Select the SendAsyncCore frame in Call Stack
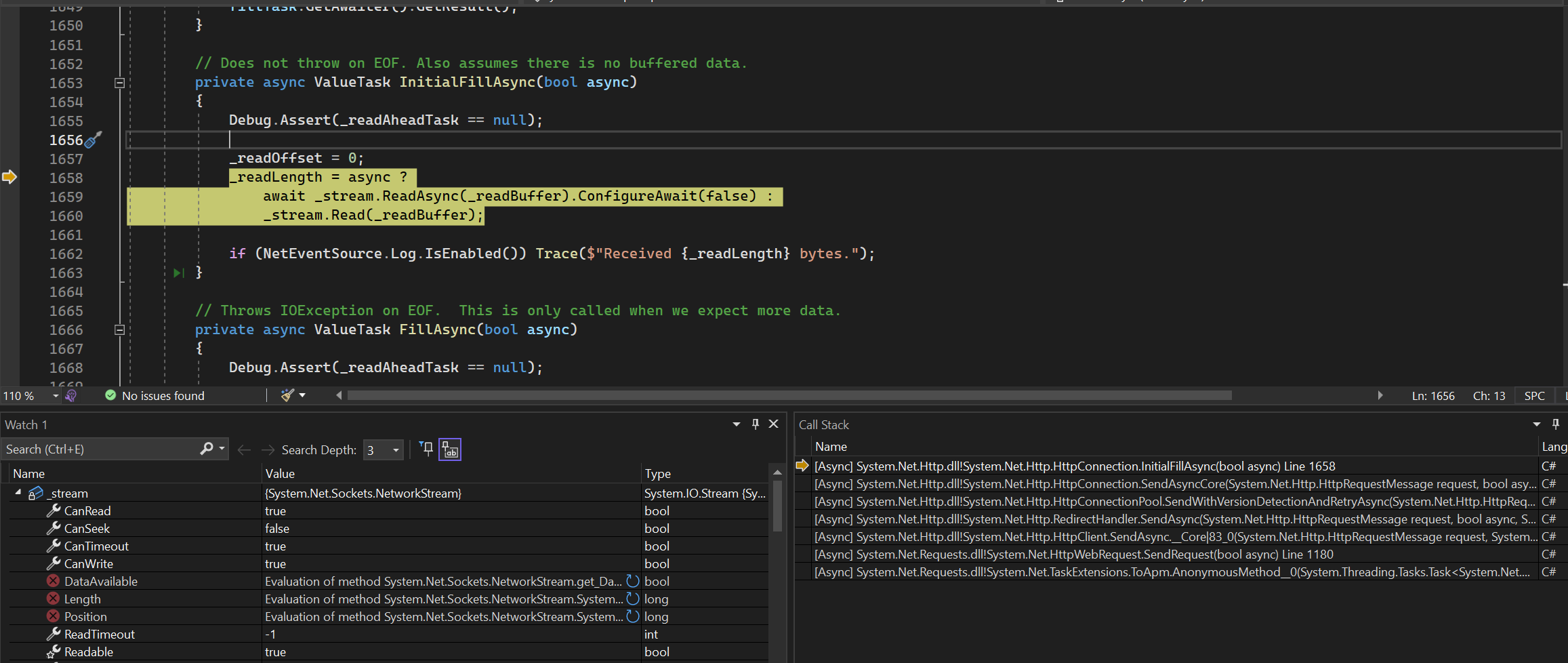The height and width of the screenshot is (663, 1568). [1152, 483]
